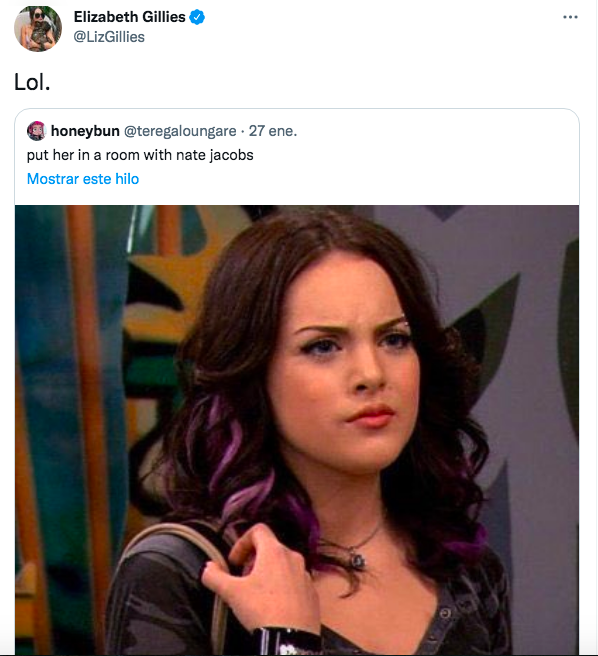
Task: Open the @teregaloungare handle
Action: click(x=180, y=131)
